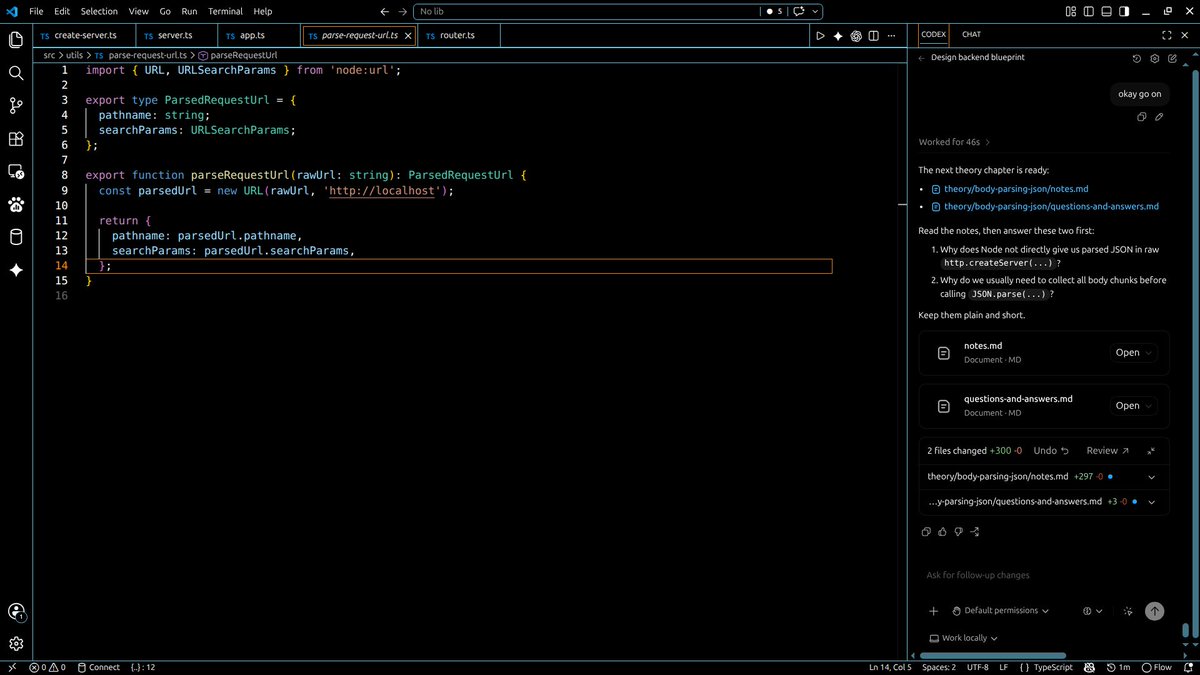The image size is (1200, 675).
Task: Click the sparkle icon in editor toolbar
Action: (838, 36)
